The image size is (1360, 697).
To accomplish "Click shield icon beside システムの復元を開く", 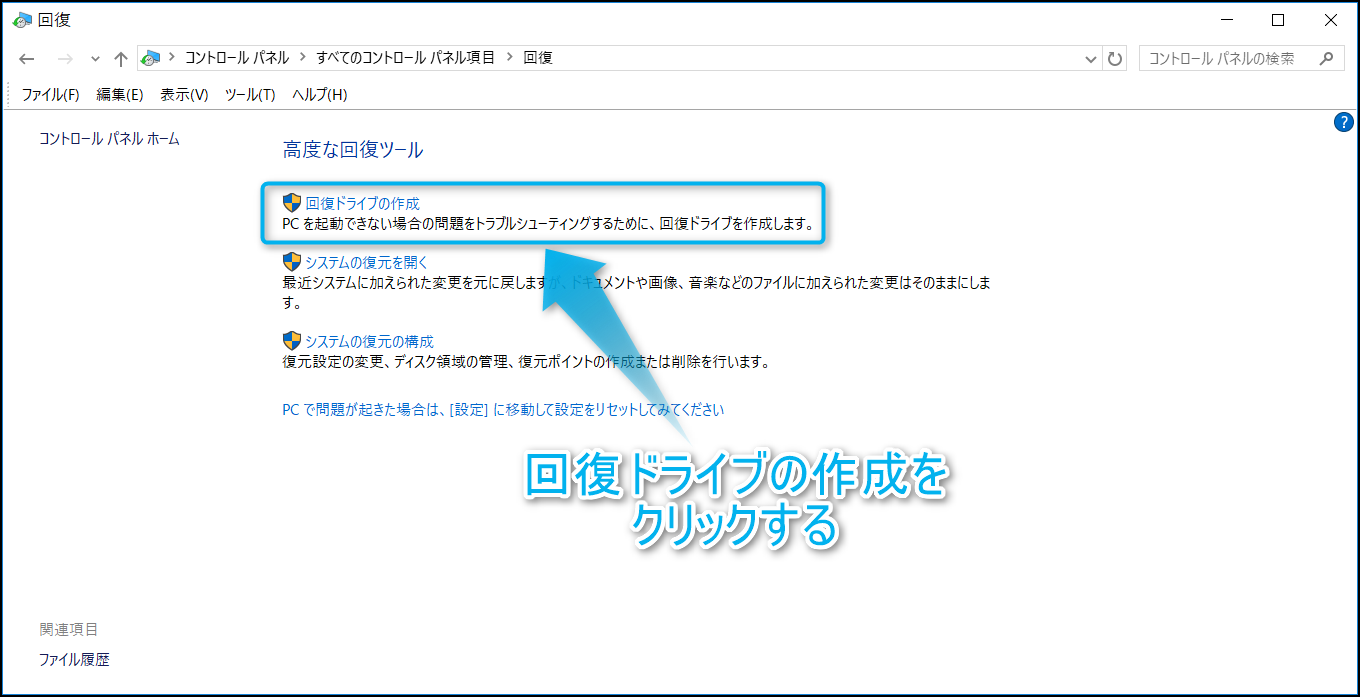I will [x=292, y=262].
